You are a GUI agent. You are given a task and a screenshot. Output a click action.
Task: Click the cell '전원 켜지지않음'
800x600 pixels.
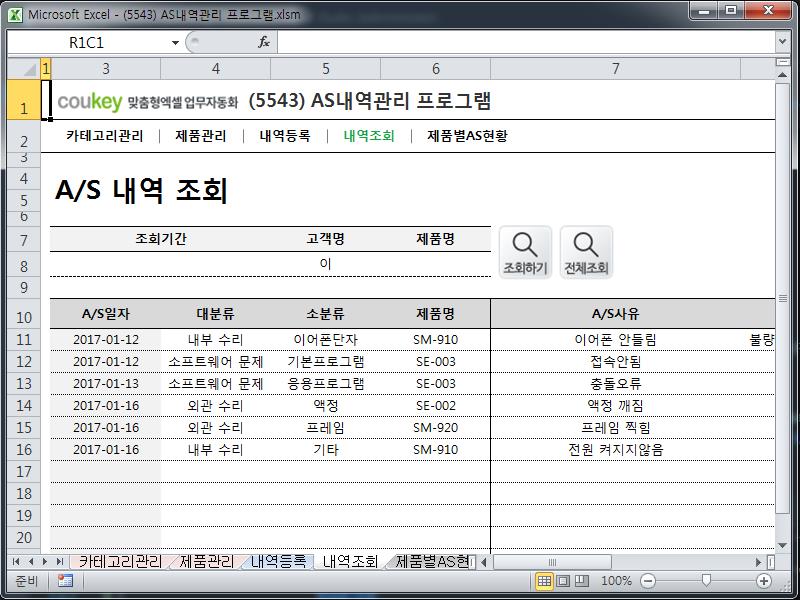coord(615,449)
